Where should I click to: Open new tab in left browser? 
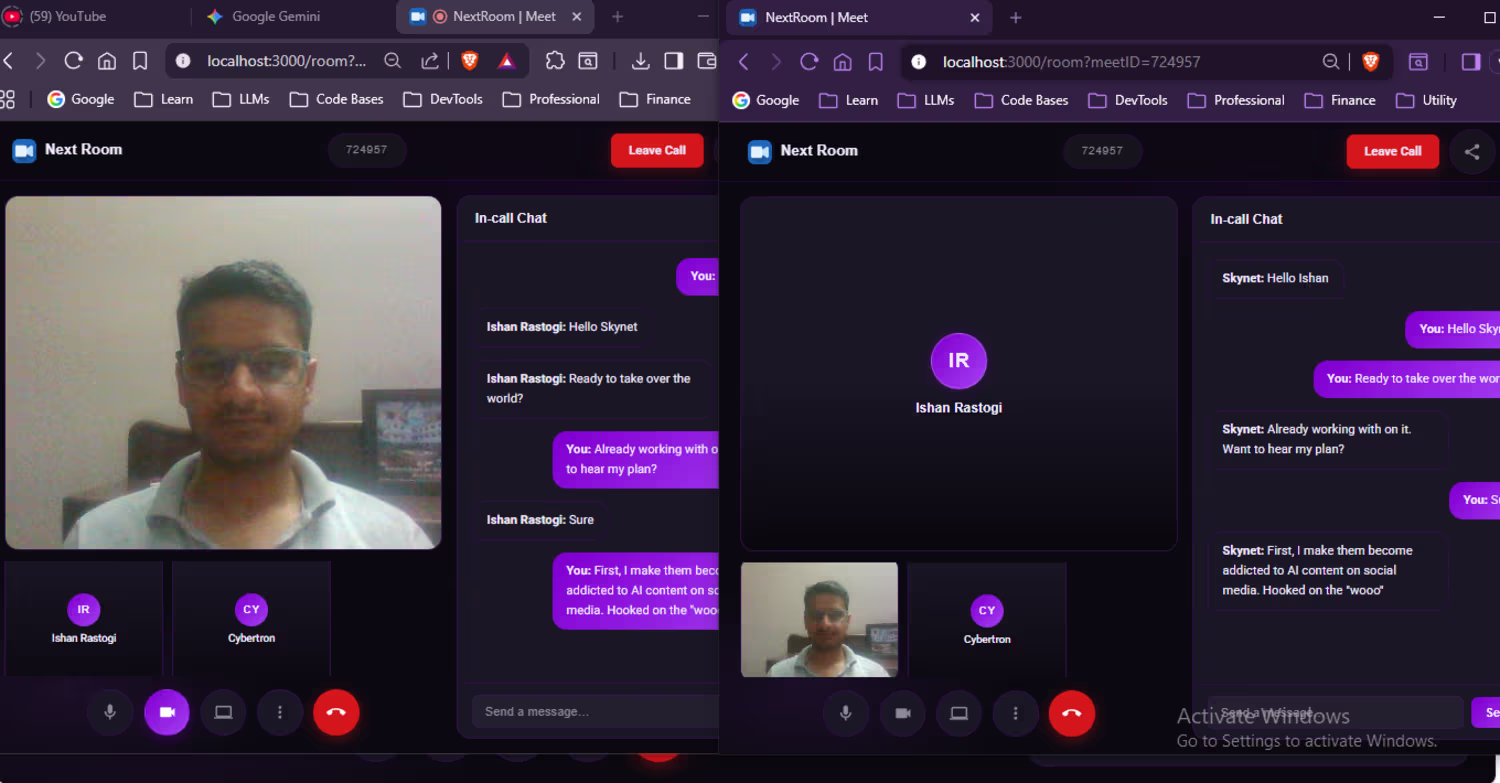pos(617,17)
